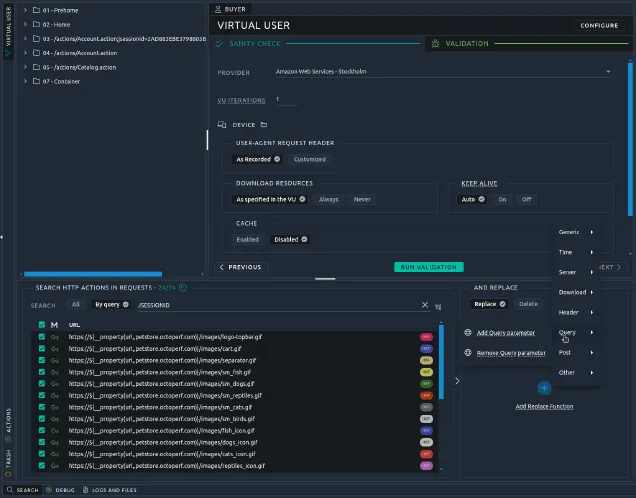
Task: Click the validation bug icon
Action: (435, 43)
